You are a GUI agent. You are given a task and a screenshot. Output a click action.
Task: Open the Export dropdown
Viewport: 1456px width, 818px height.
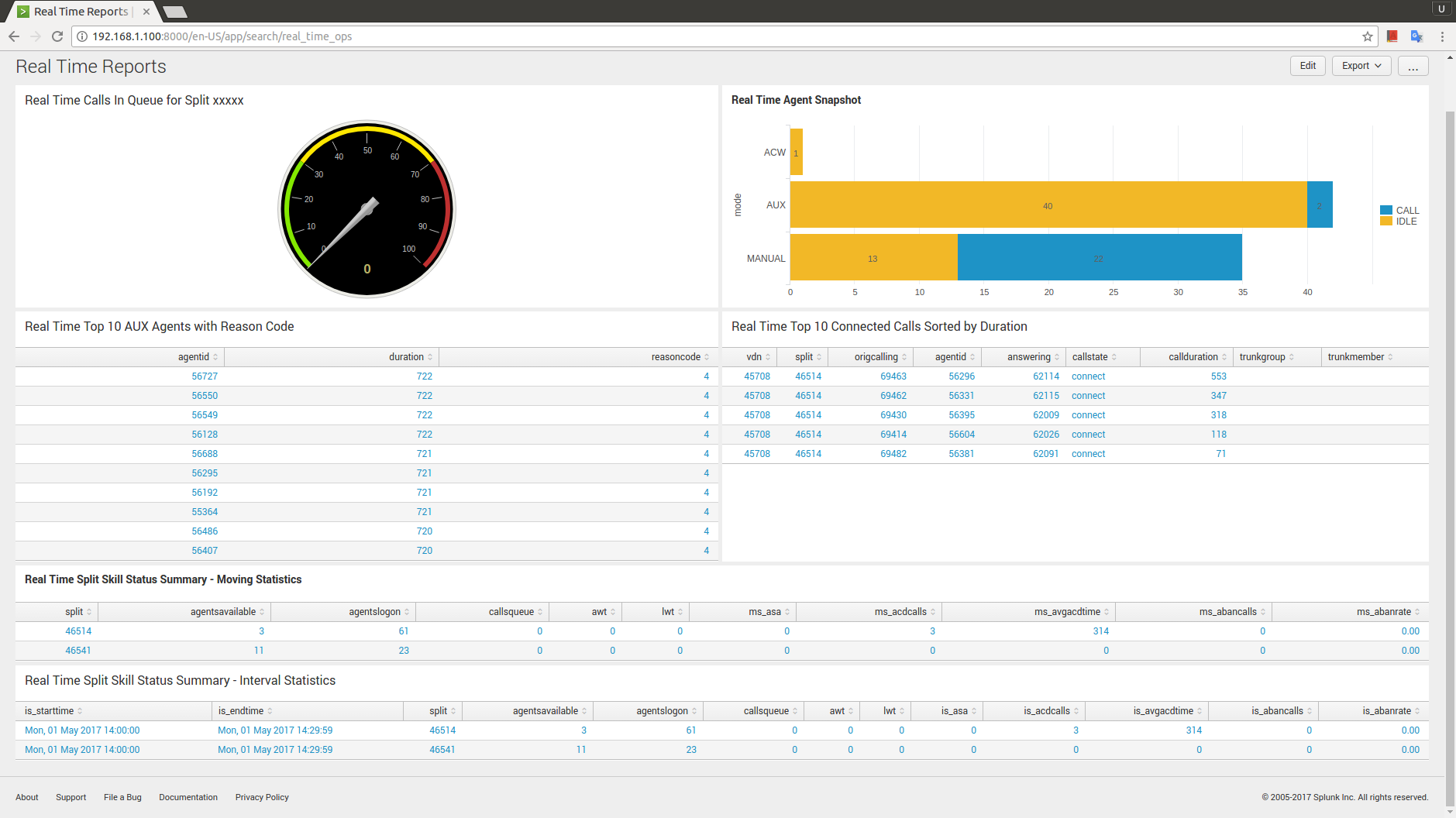click(x=1361, y=66)
